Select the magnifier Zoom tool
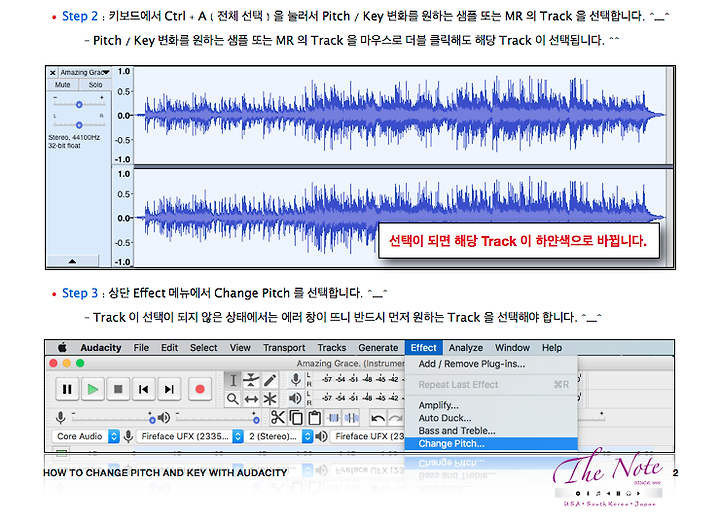The width and height of the screenshot is (720, 519). point(233,399)
